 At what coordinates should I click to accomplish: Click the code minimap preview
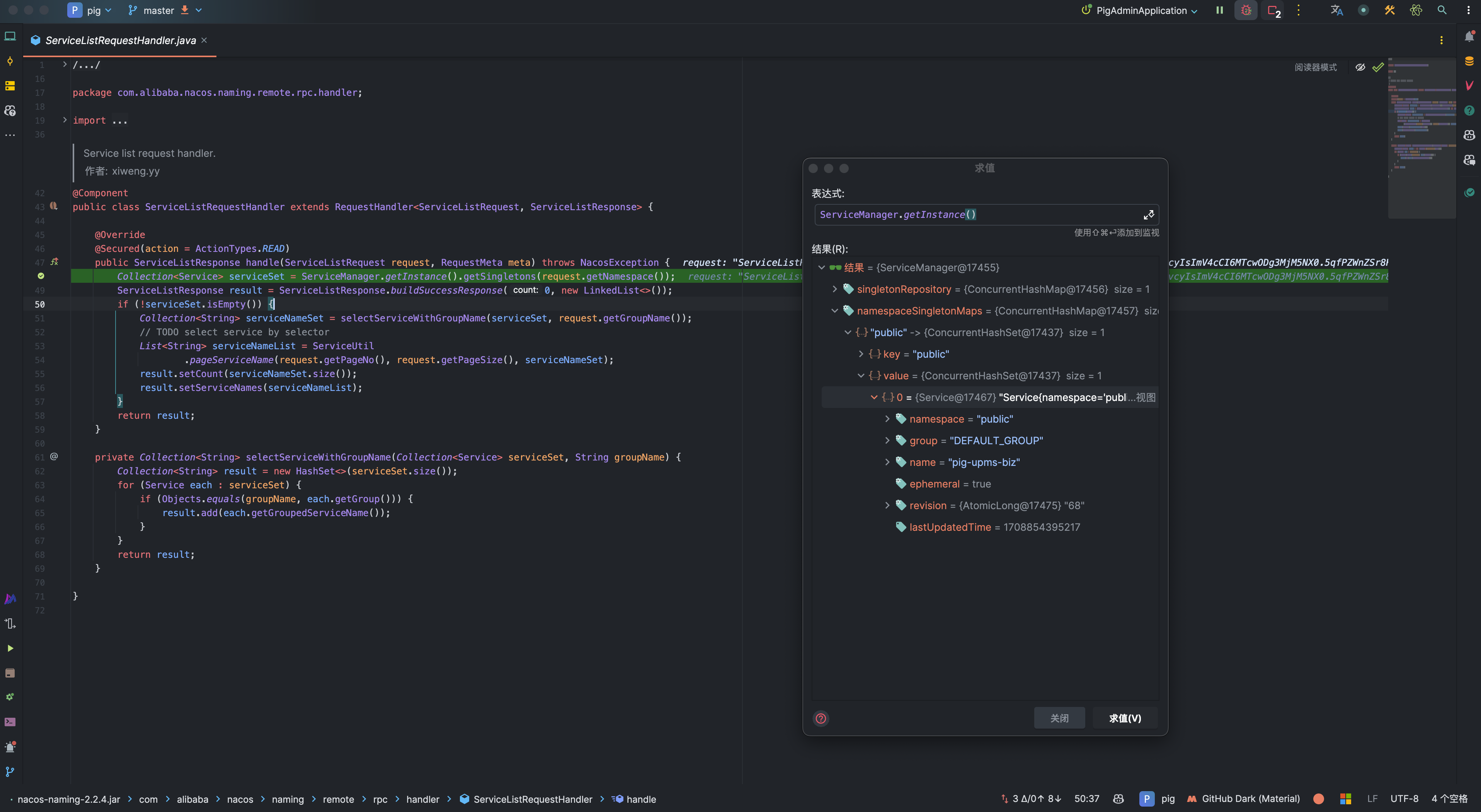[1421, 138]
